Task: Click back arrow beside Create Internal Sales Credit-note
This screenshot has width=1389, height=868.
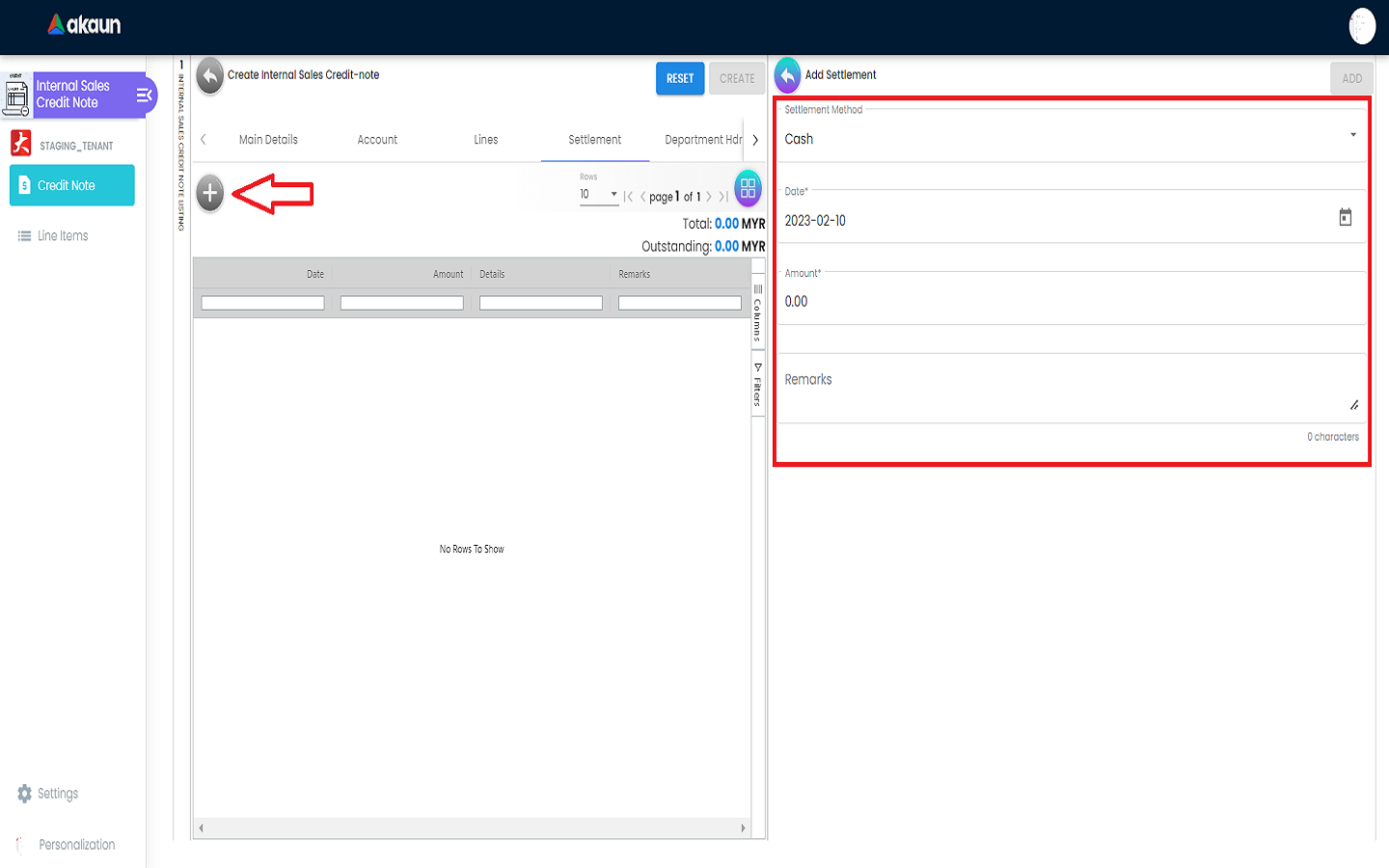Action: point(209,76)
